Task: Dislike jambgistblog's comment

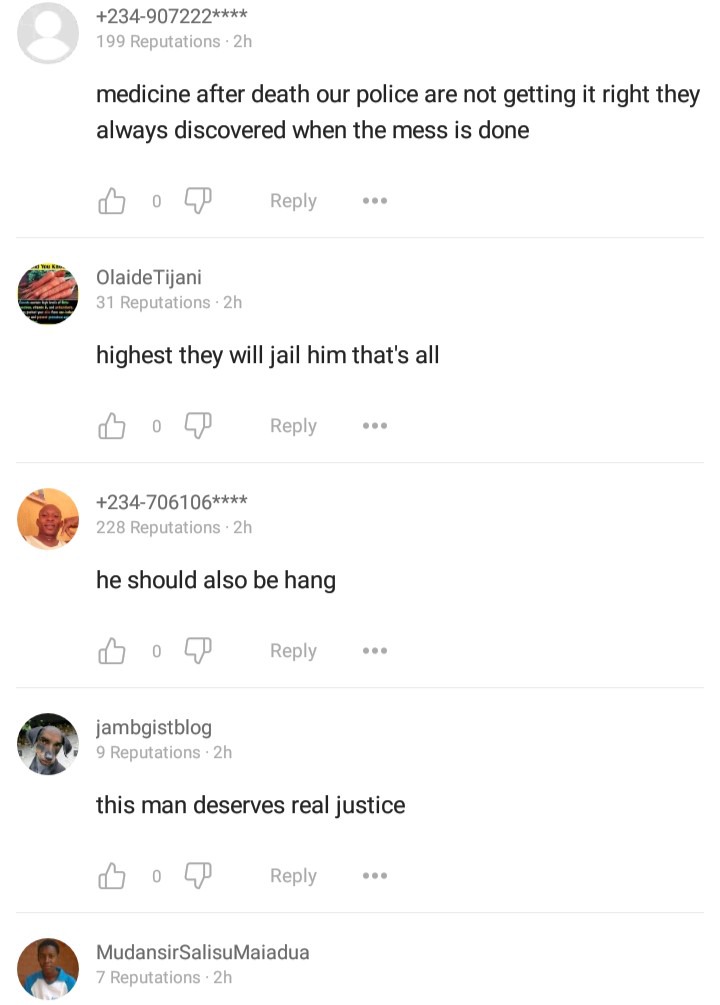Action: [x=198, y=876]
